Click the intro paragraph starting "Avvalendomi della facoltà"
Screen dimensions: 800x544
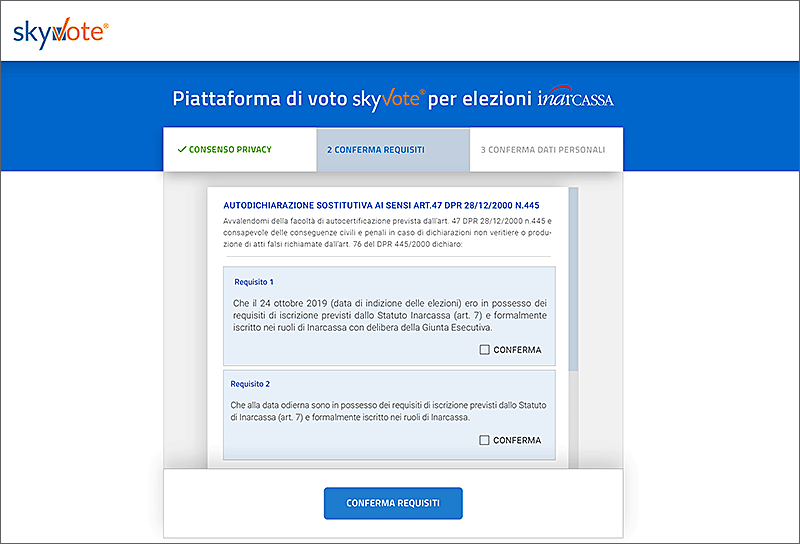pos(386,232)
